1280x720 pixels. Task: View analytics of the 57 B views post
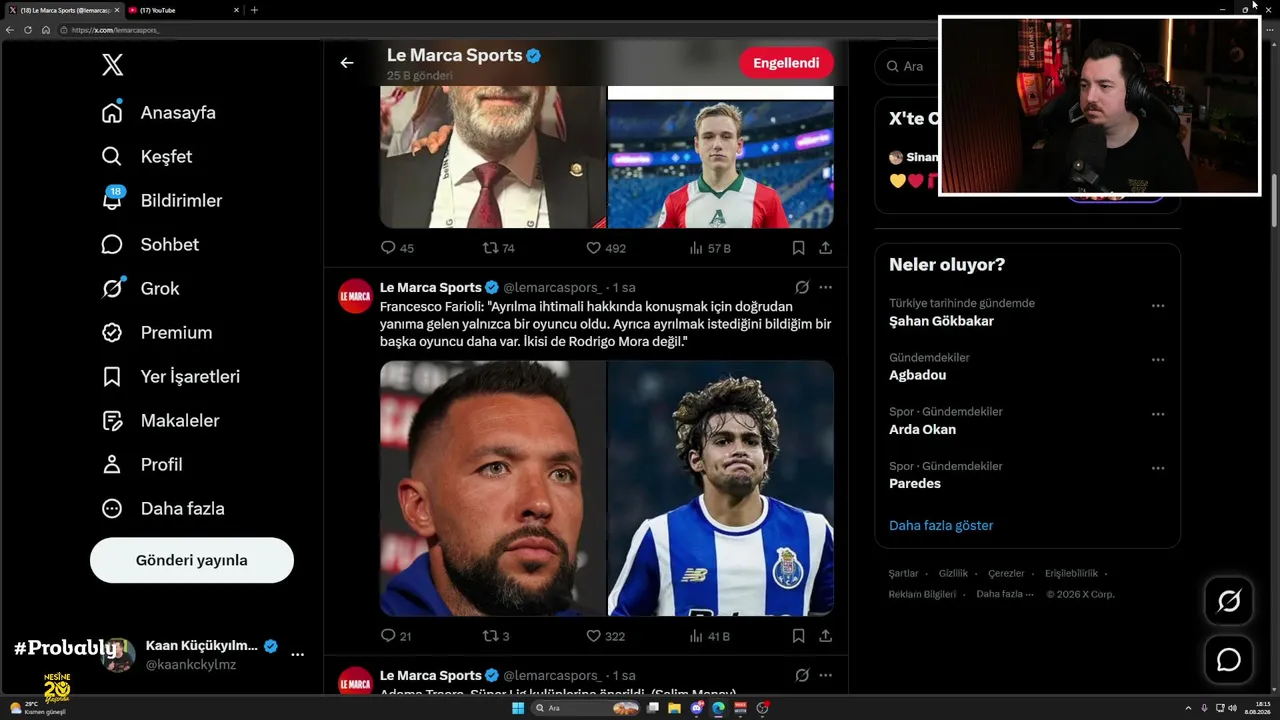tap(710, 248)
